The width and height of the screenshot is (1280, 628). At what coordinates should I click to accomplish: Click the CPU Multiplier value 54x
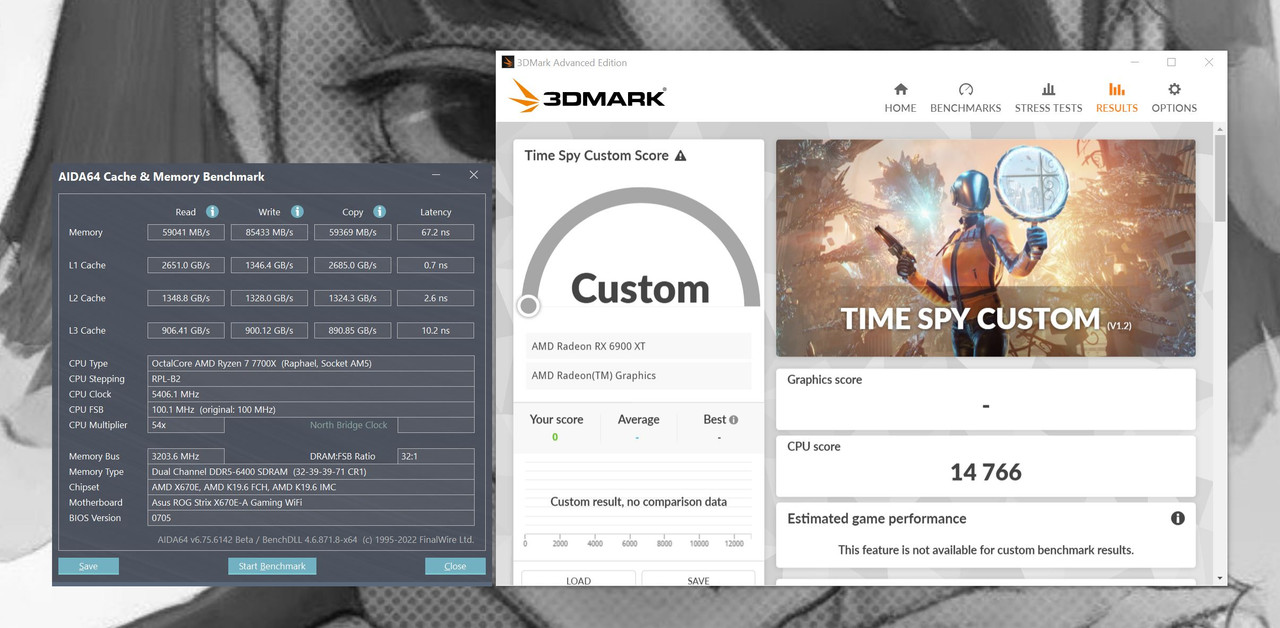[x=186, y=425]
